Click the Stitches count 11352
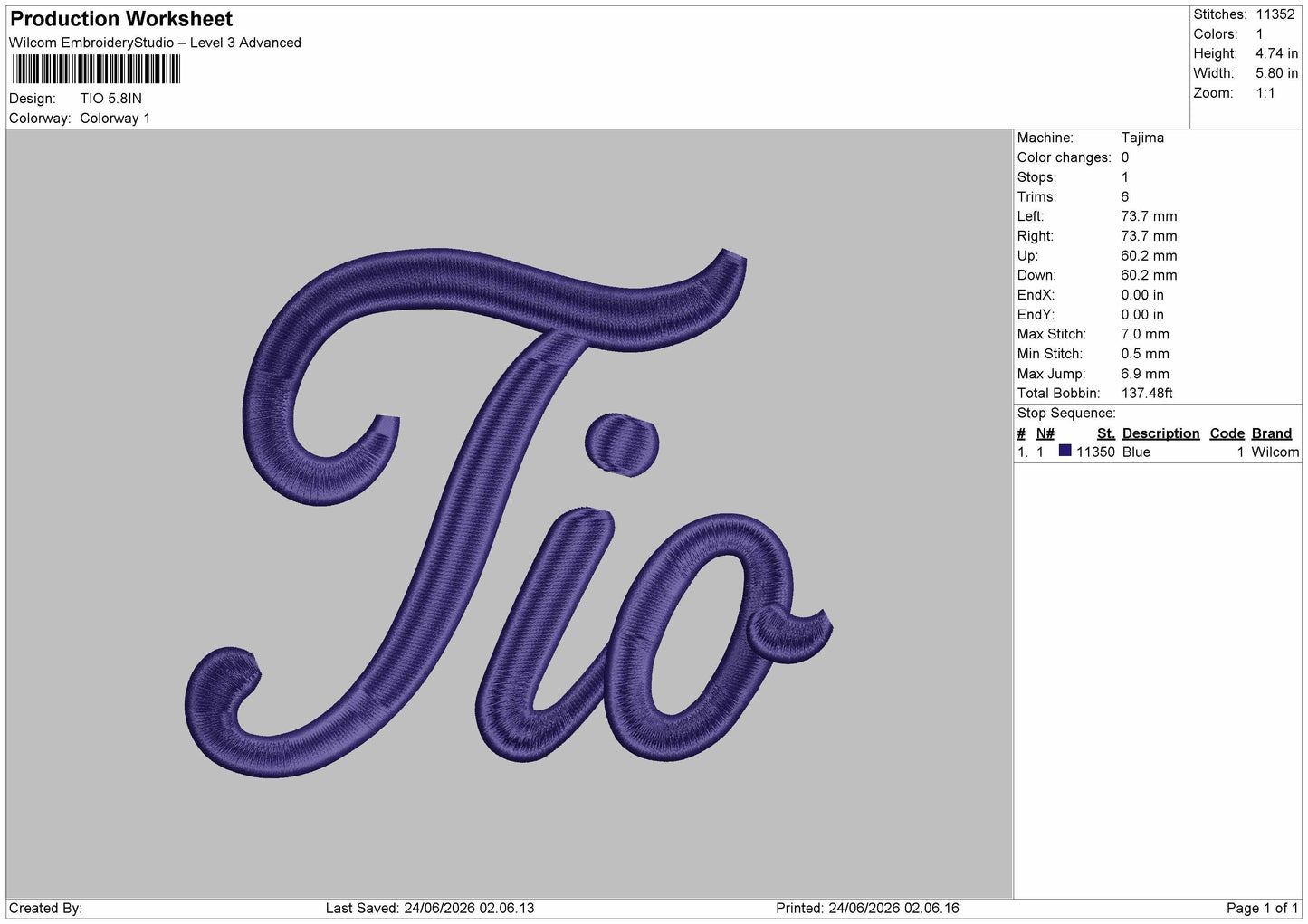This screenshot has height=924, width=1308. [1275, 14]
